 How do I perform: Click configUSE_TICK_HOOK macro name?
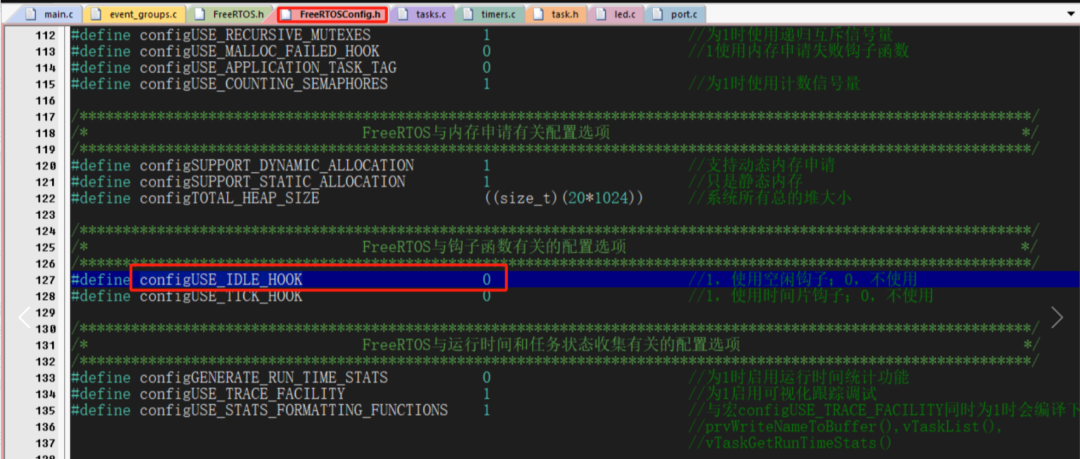220,296
